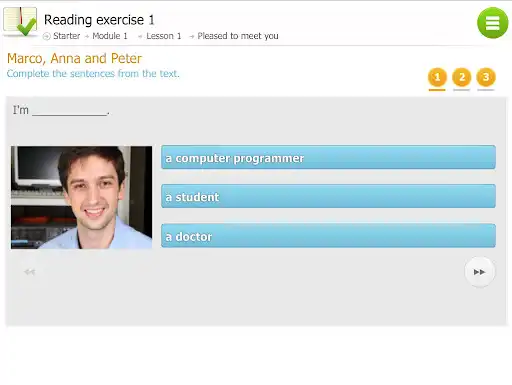The height and width of the screenshot is (385, 512).
Task: Click the 'Reading exercise 1' title
Action: point(99,20)
